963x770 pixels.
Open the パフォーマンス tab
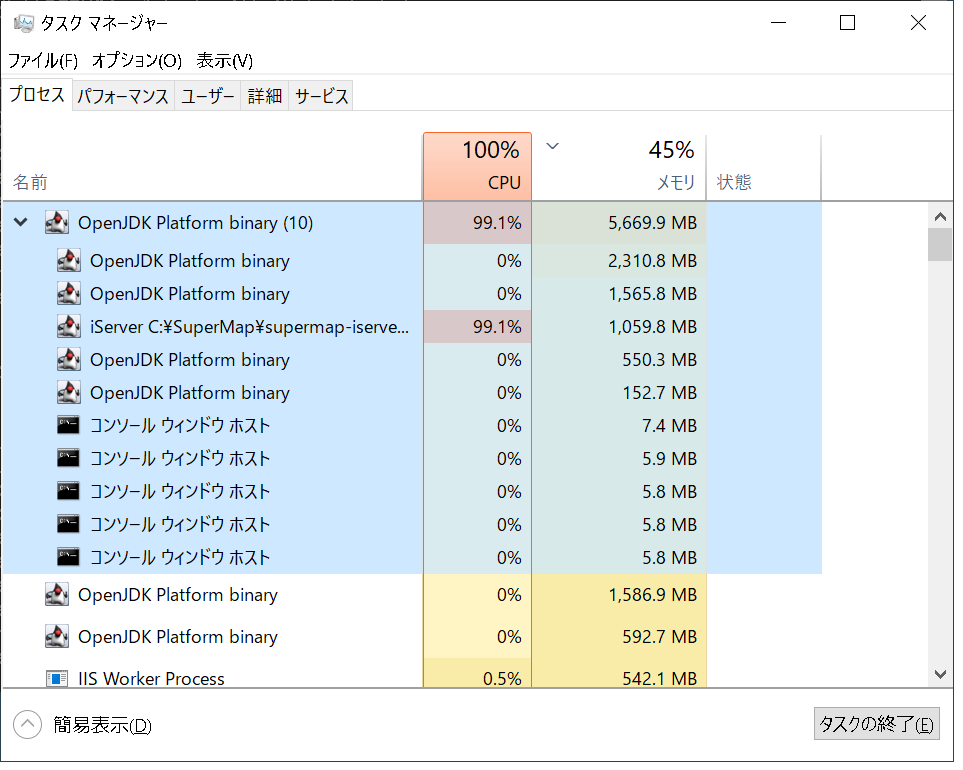tap(123, 97)
